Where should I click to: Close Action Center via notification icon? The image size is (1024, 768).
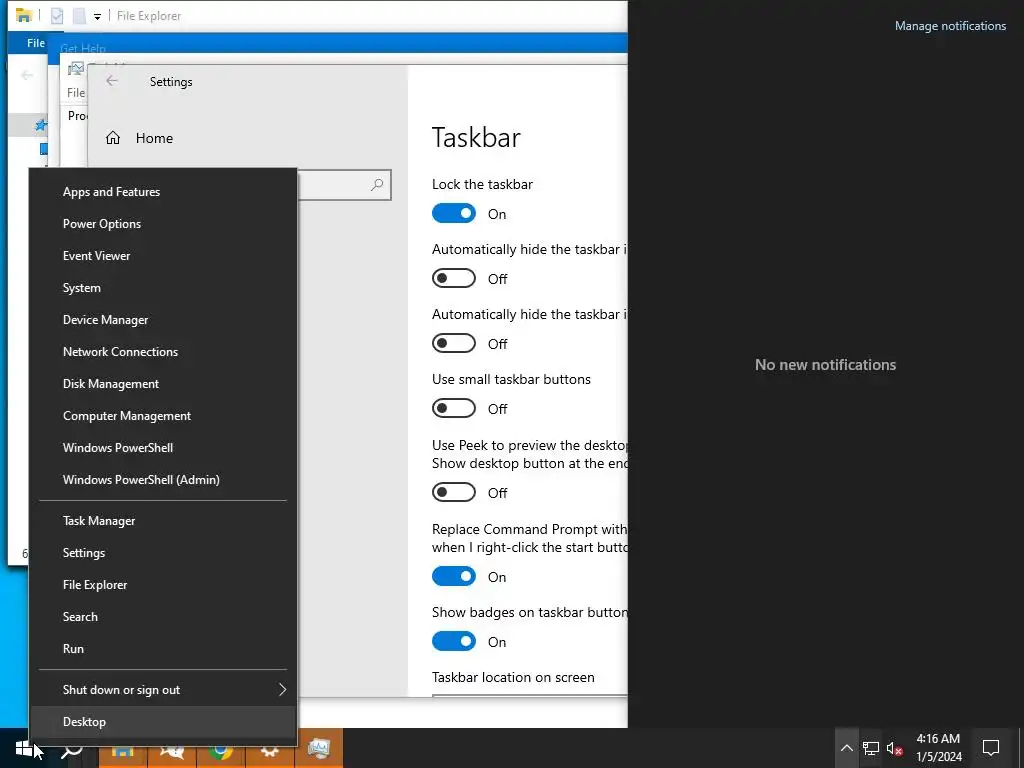991,748
